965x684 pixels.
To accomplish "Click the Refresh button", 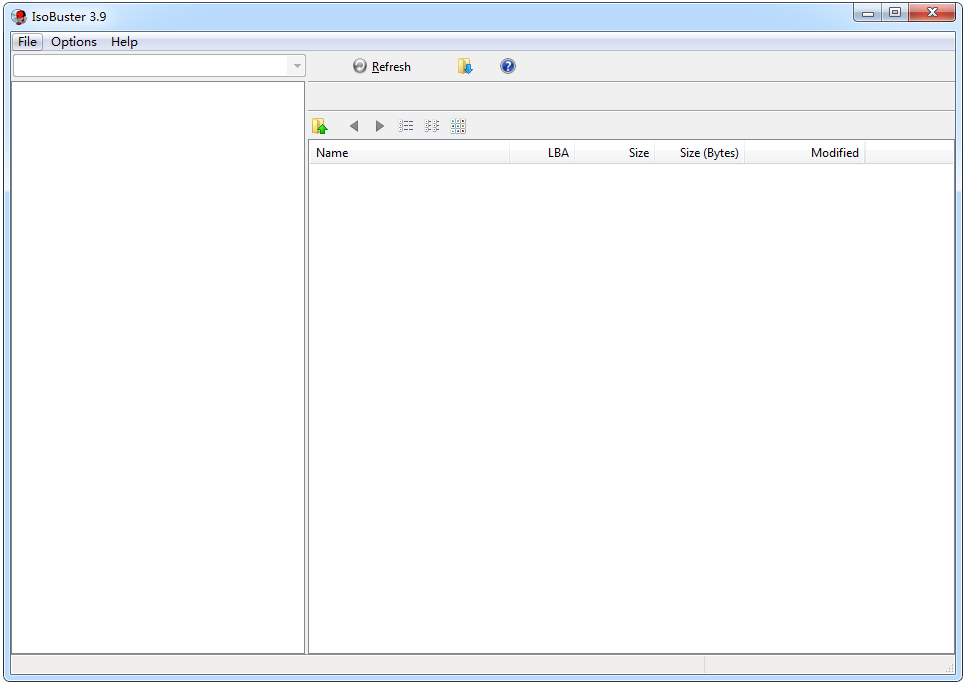I will [x=382, y=66].
